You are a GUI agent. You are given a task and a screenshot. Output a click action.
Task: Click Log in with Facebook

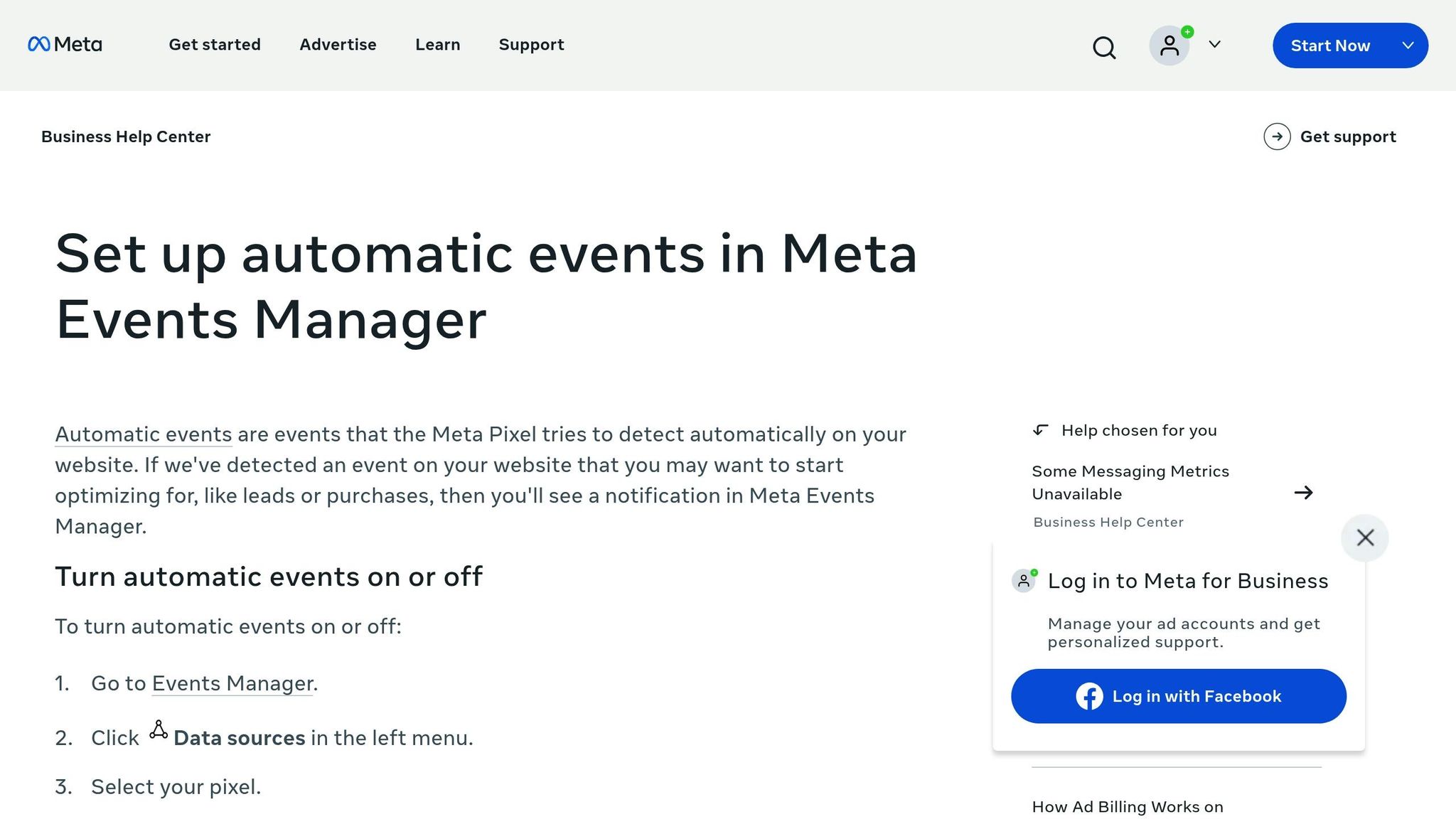click(x=1177, y=697)
